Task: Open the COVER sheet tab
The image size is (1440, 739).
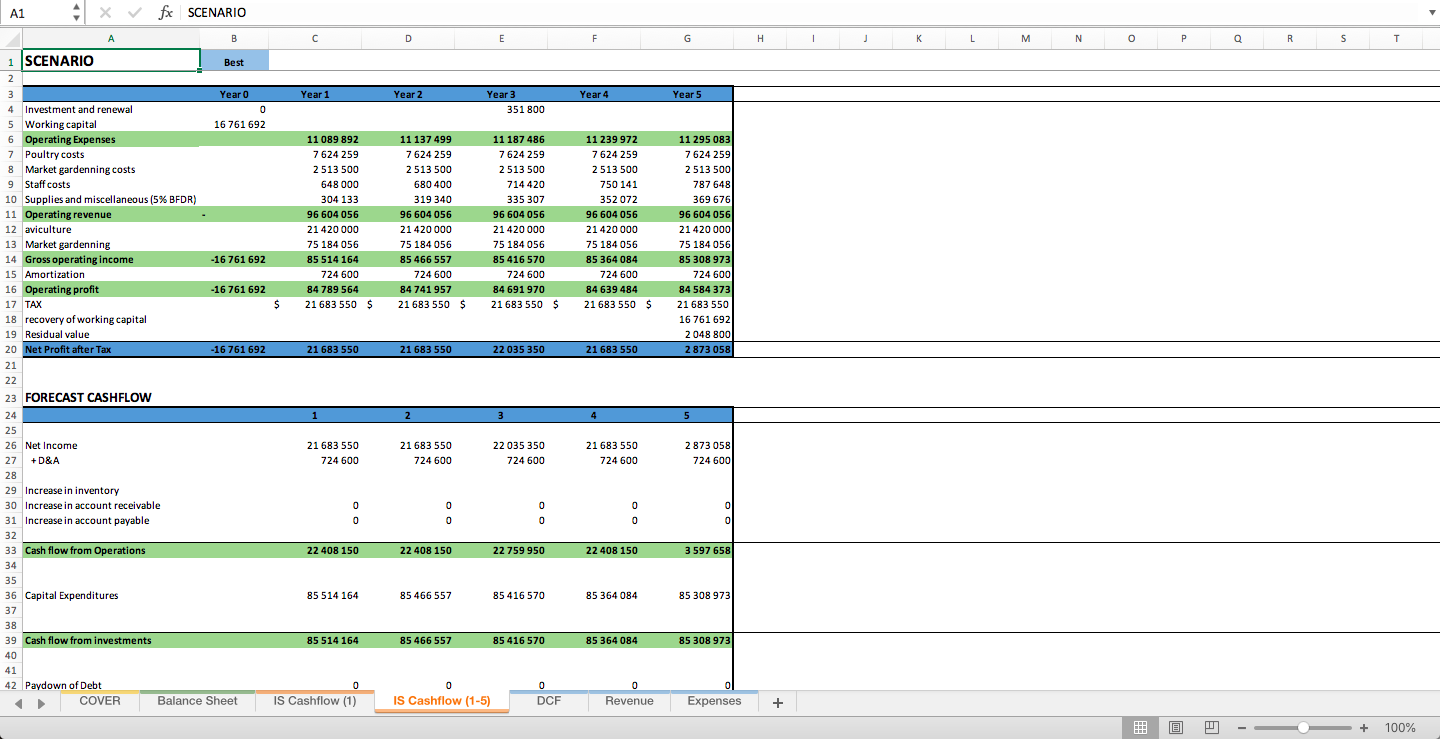Action: click(x=100, y=701)
